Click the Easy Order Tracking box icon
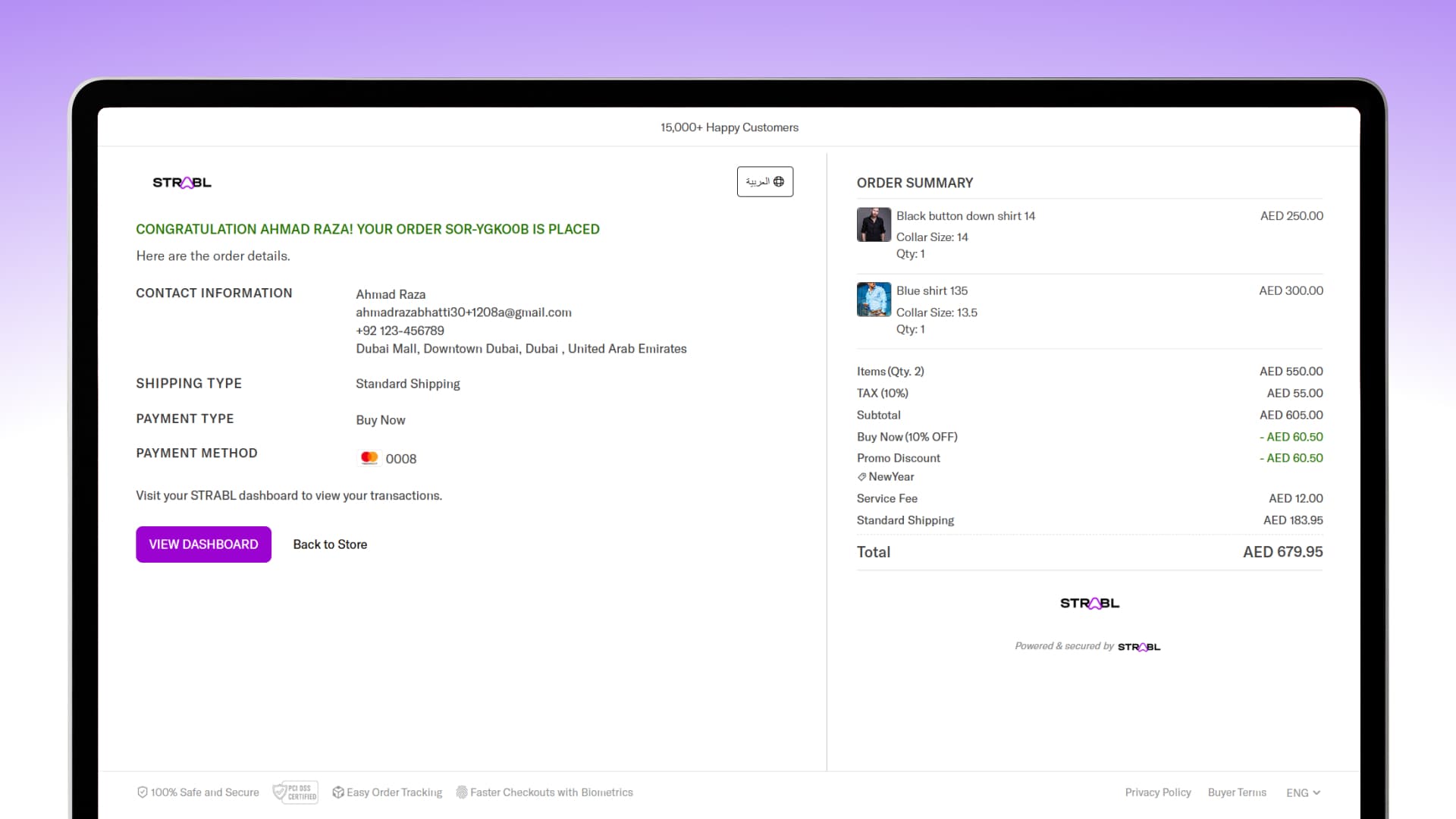This screenshot has height=819, width=1456. 338,792
